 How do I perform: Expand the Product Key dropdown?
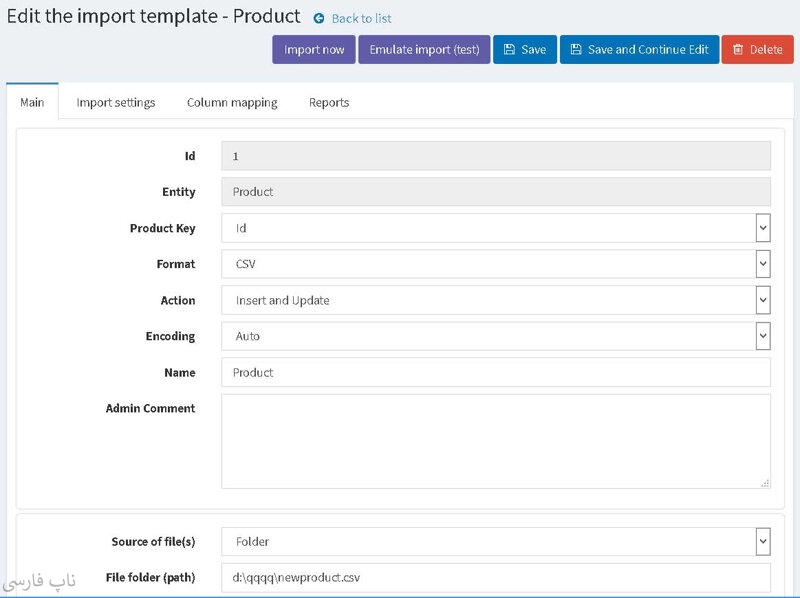496,228
